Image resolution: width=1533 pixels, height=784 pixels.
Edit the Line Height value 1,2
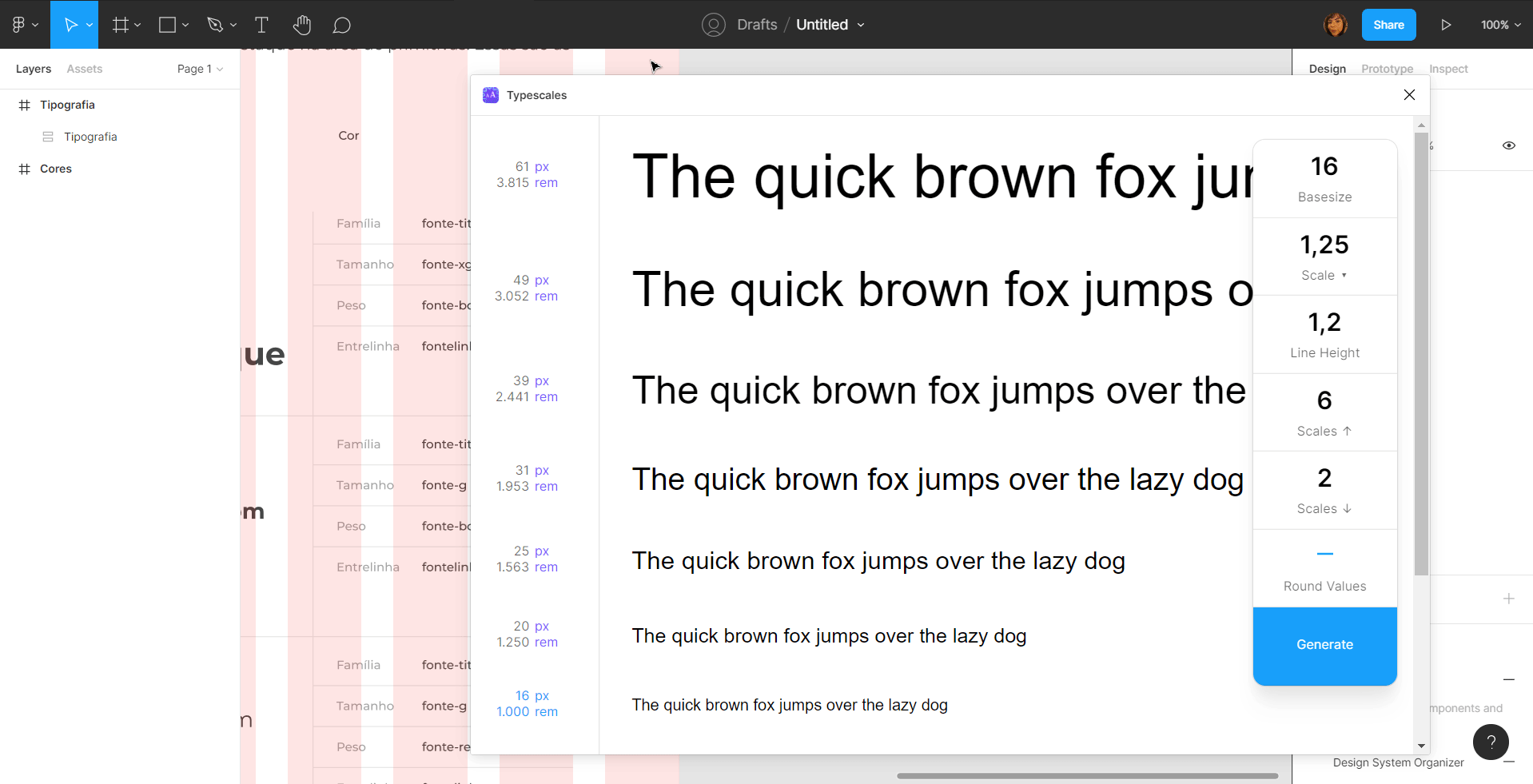(1324, 322)
